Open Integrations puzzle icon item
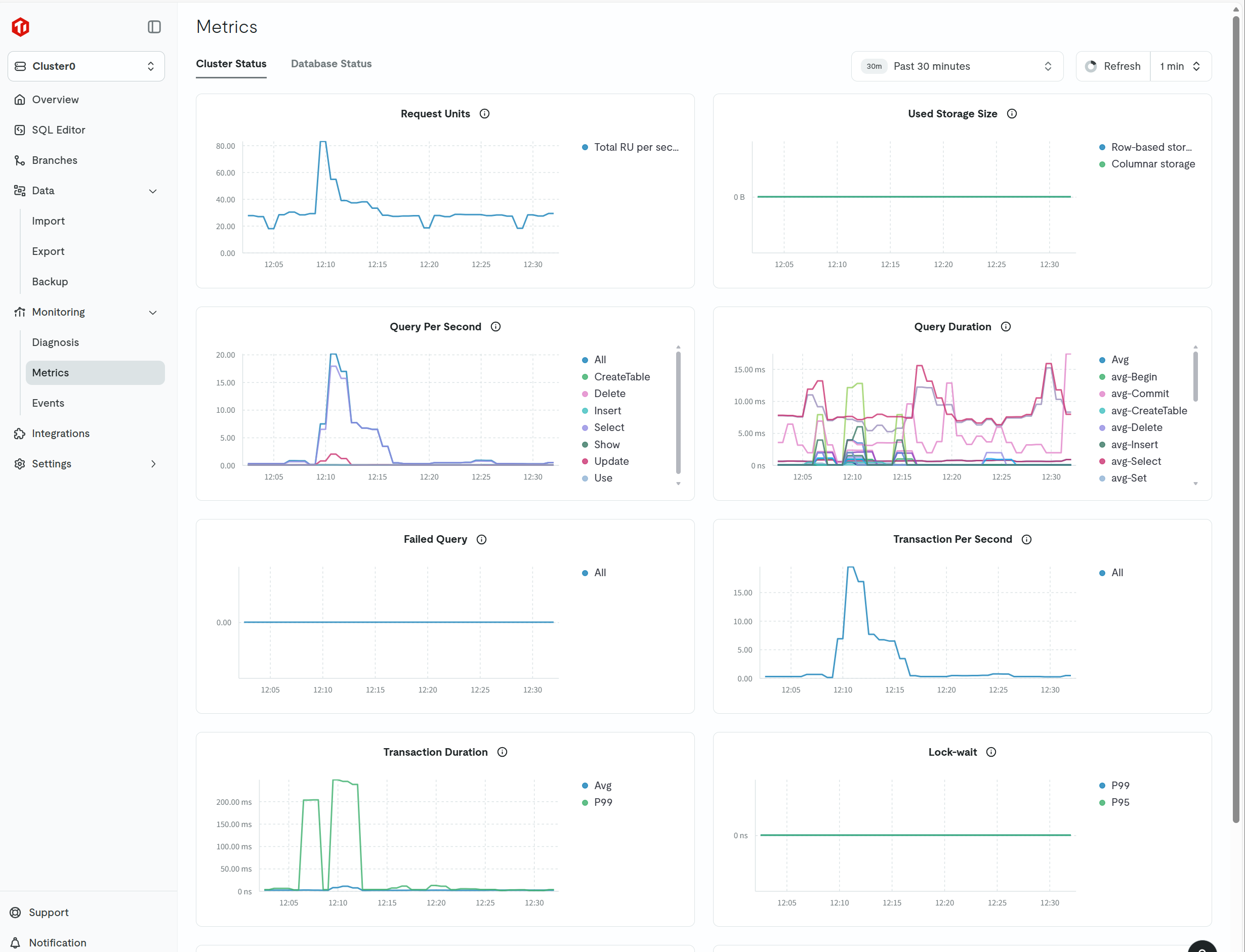This screenshot has width=1245, height=952. [61, 434]
